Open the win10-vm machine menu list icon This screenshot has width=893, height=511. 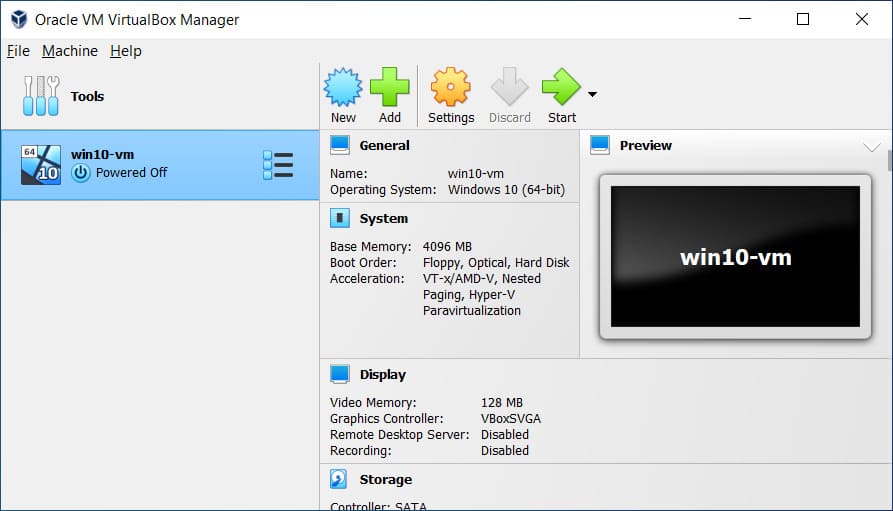tap(277, 165)
